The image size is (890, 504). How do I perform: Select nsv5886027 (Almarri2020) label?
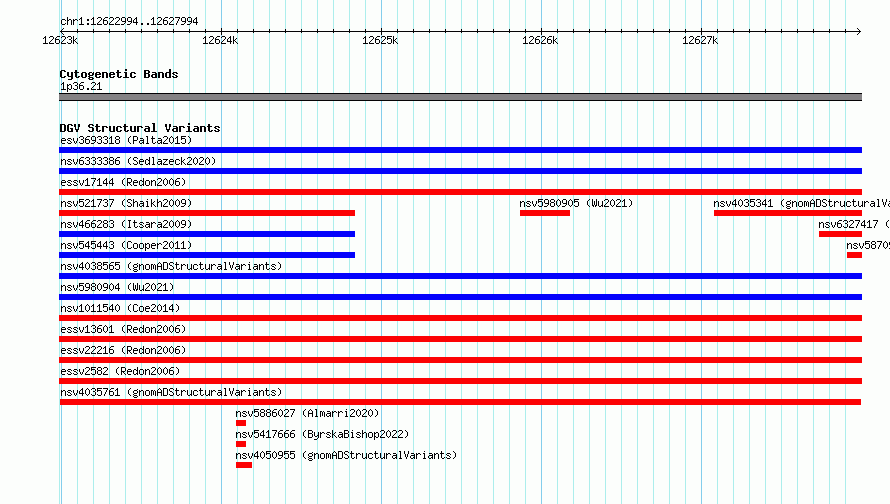(x=307, y=413)
